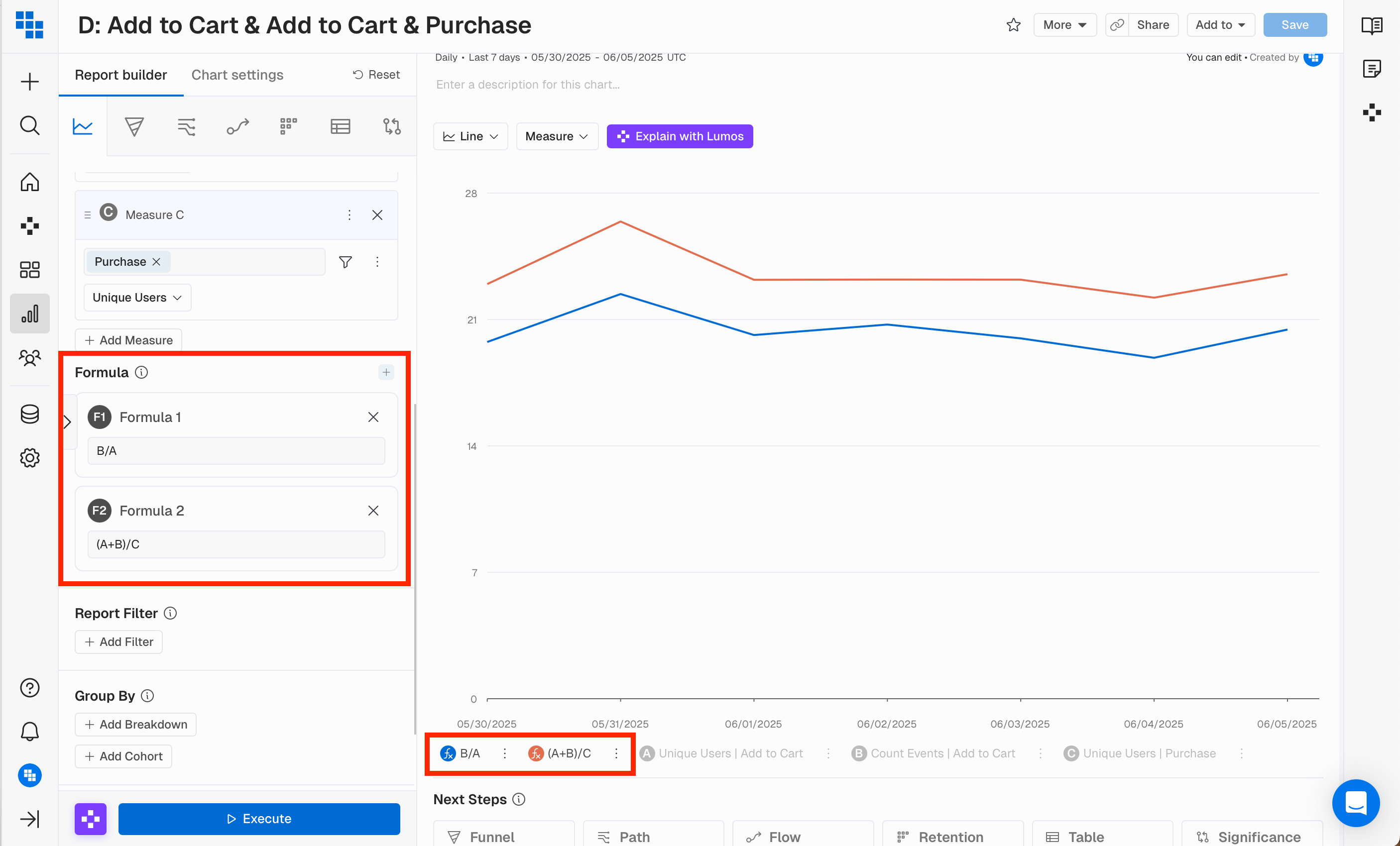Open the filter icon for Purchase event
Image resolution: width=1400 pixels, height=846 pixels.
[345, 262]
